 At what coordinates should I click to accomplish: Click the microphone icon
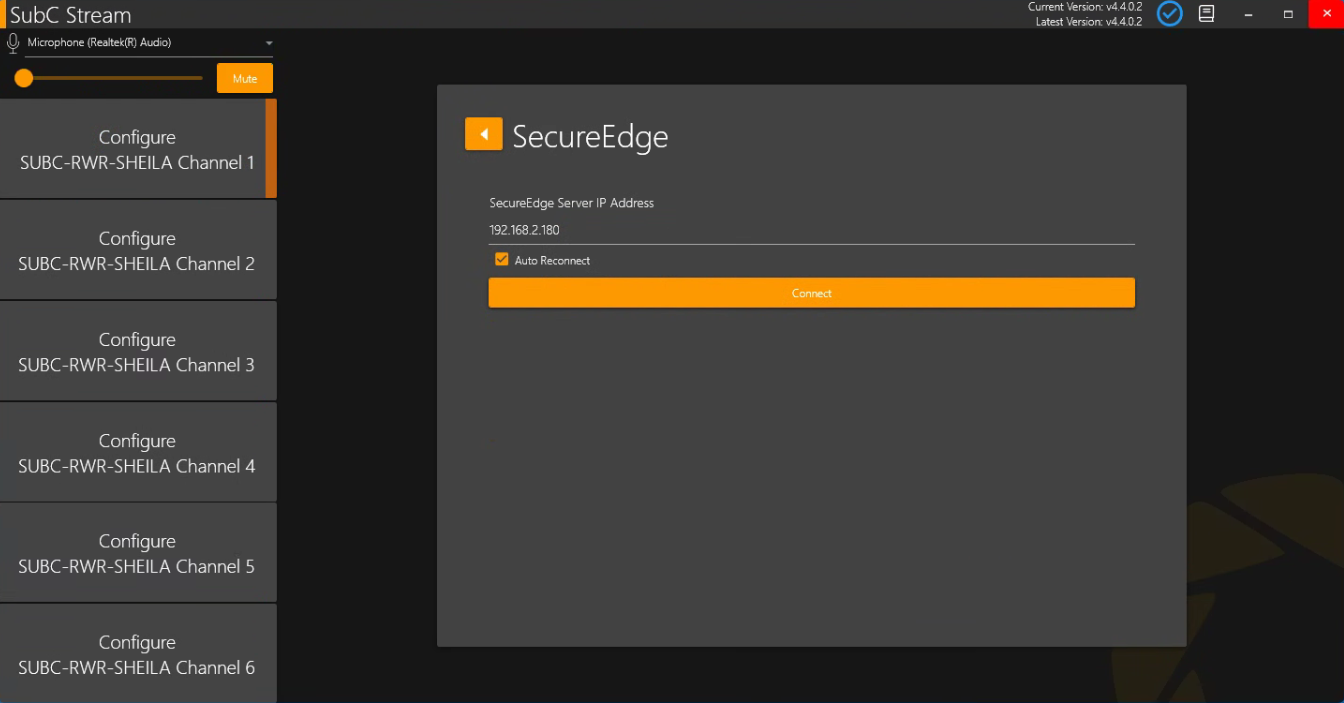click(13, 43)
